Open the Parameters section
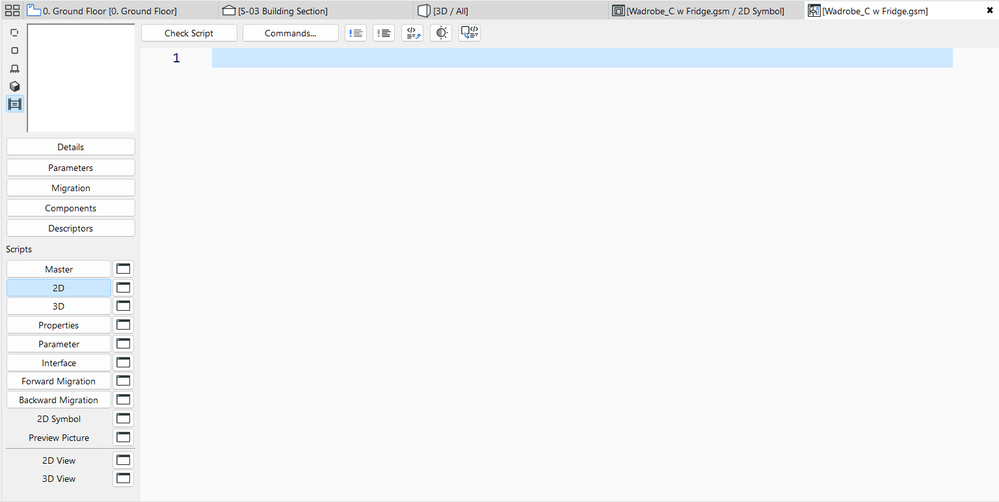This screenshot has width=999, height=502. [71, 168]
